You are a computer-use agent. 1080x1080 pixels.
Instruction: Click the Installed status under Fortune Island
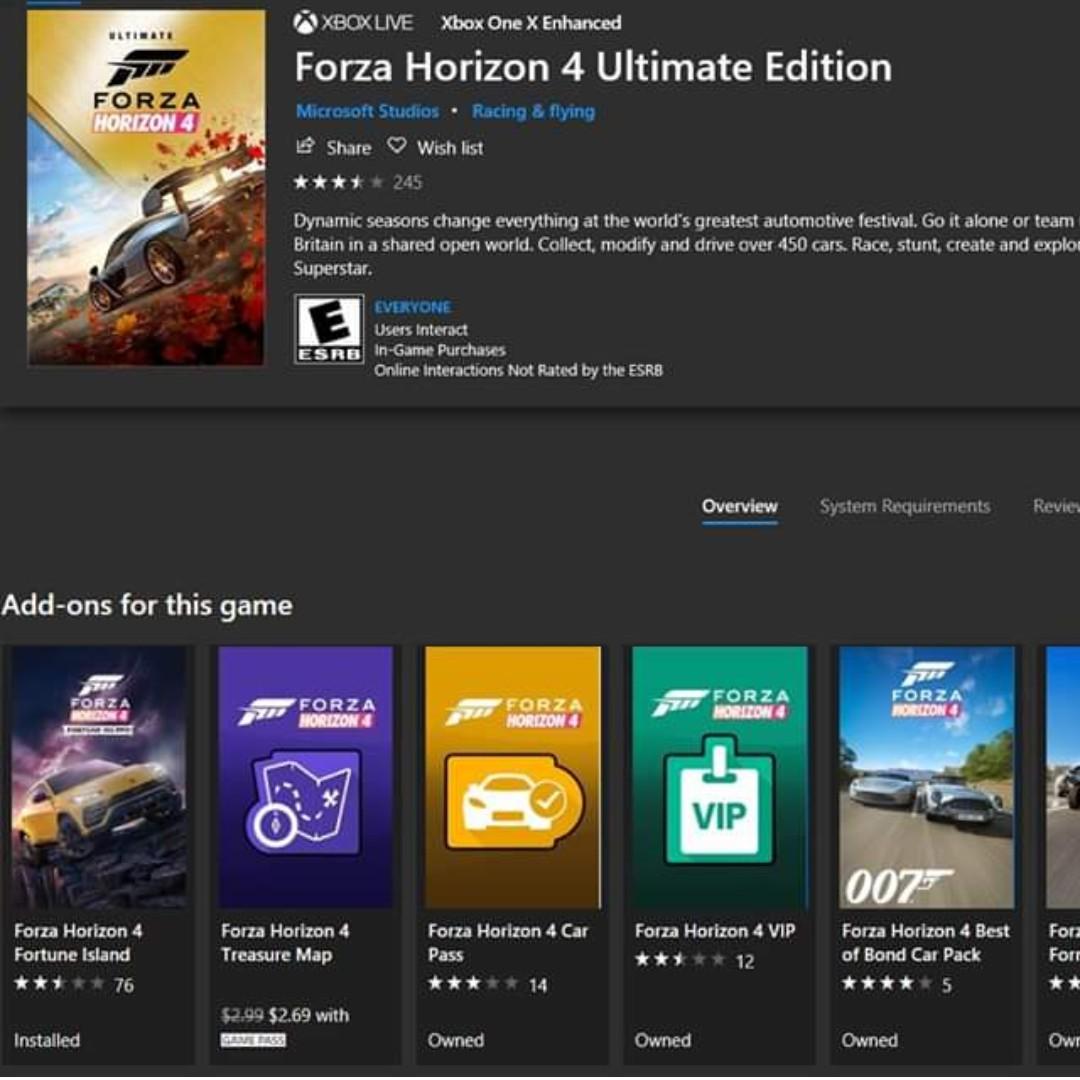(47, 1040)
